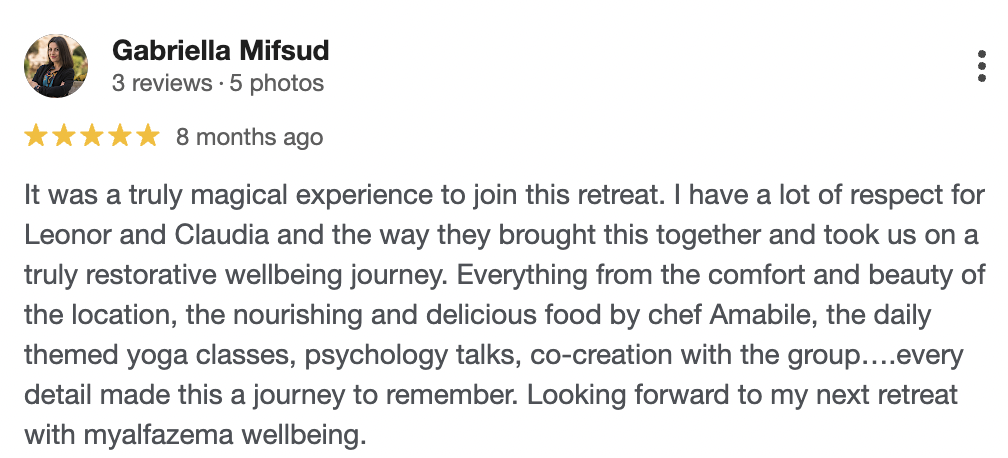Select the third gold rating star
The width and height of the screenshot is (1008, 458).
pos(92,136)
